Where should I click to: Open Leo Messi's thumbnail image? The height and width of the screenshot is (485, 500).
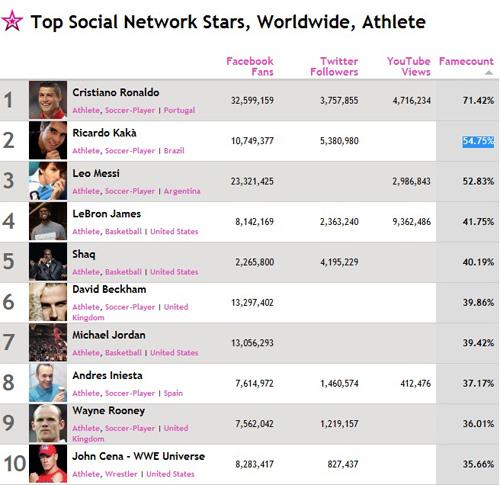pyautogui.click(x=48, y=181)
